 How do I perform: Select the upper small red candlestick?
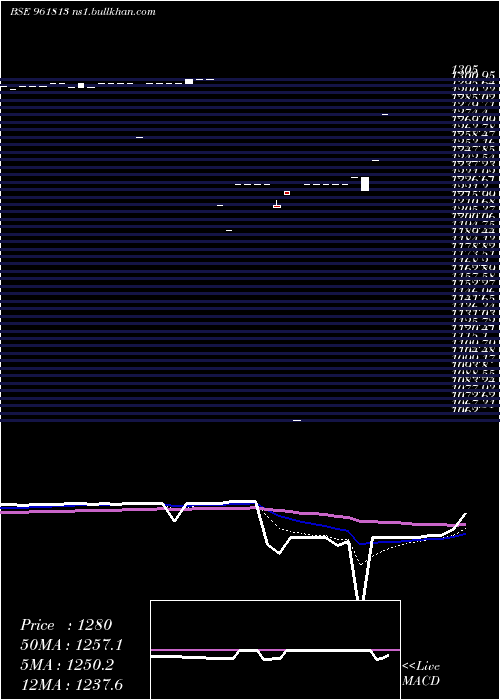[x=287, y=193]
